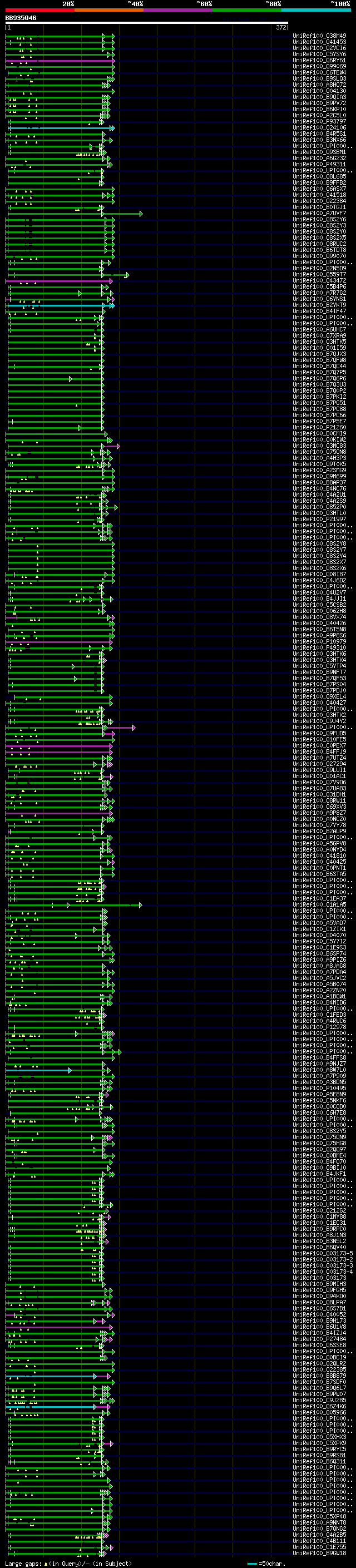Select hit UniRef100_Q2N5D9
This screenshot has height=1568, width=356.
tap(319, 269)
